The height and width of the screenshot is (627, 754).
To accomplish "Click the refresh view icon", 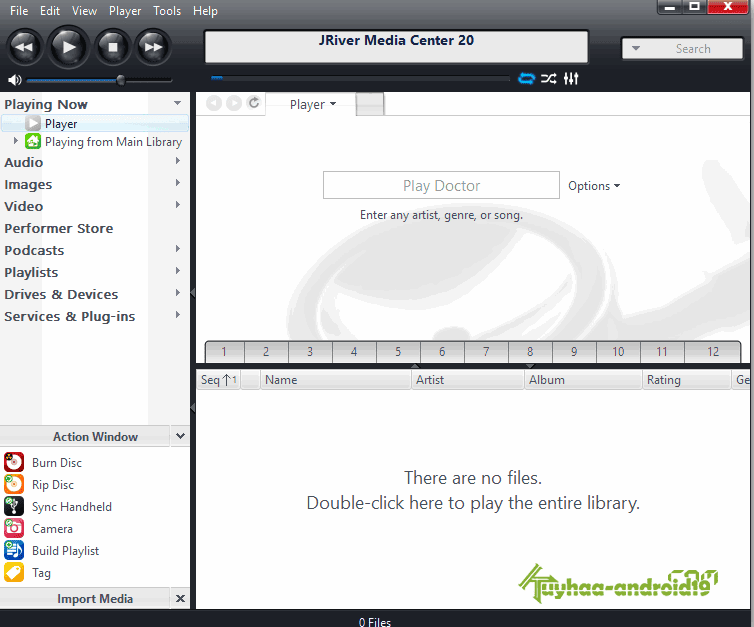I will 254,102.
